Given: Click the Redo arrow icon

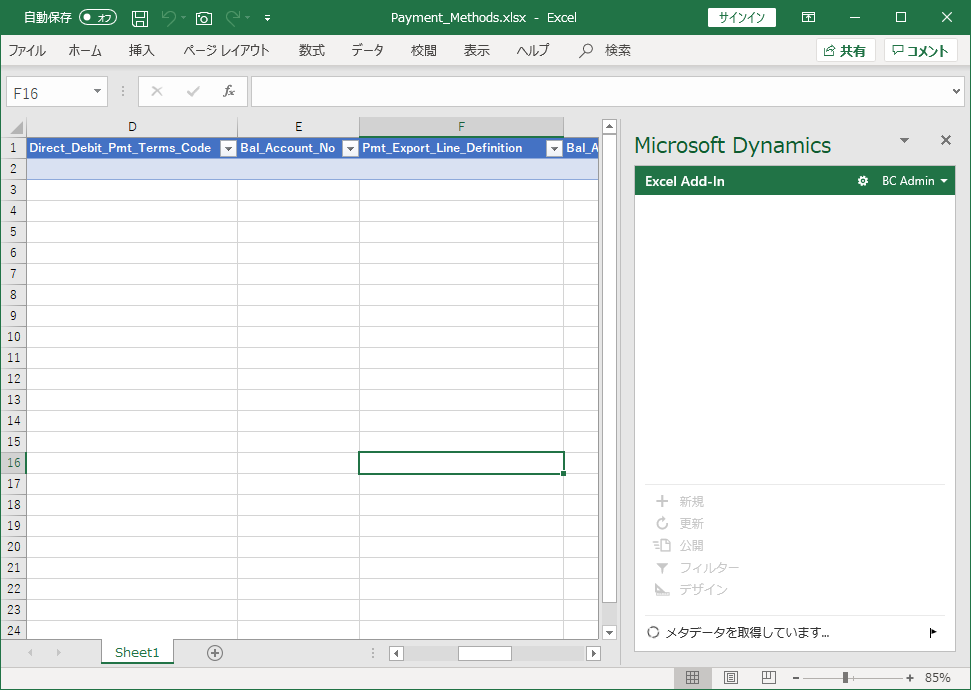Looking at the screenshot, I should pyautogui.click(x=233, y=18).
